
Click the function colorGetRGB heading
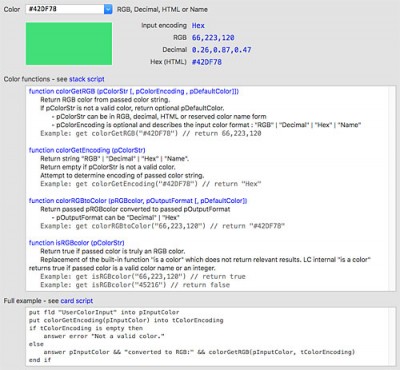[x=134, y=91]
